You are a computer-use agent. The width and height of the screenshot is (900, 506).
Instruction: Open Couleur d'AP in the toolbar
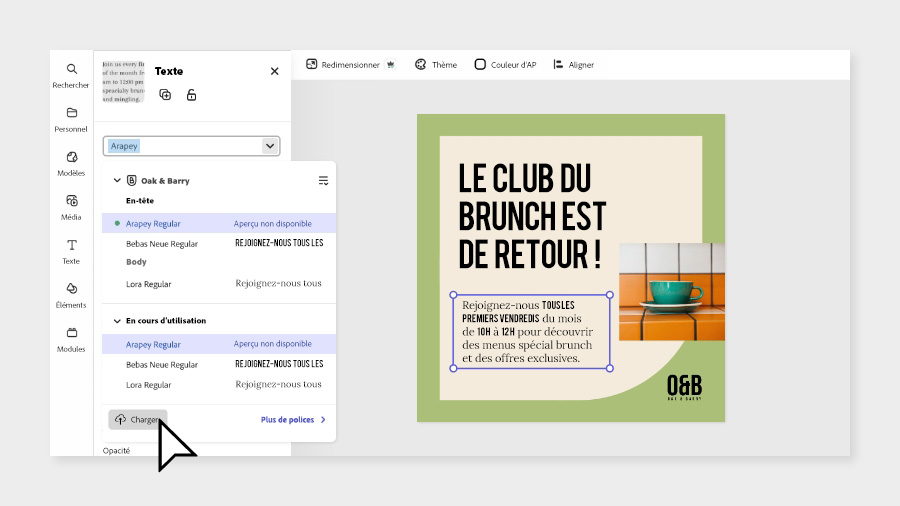[506, 65]
